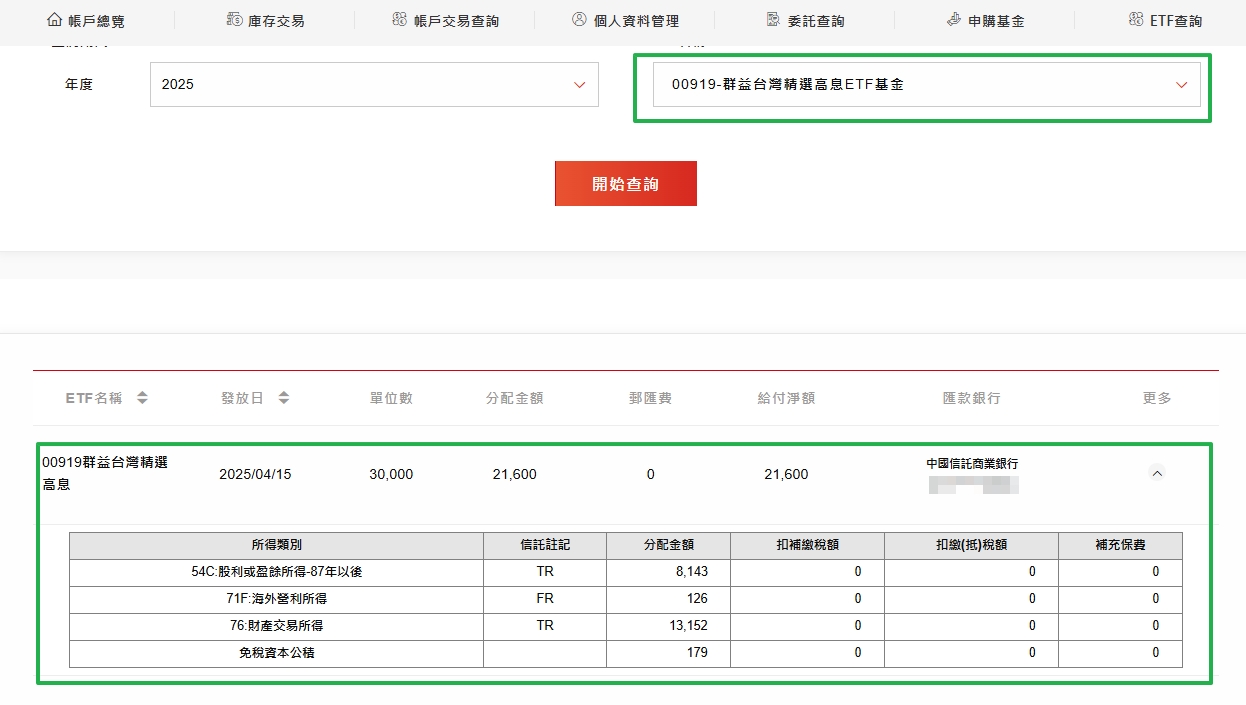Collapse the 00919 row details chevron
Screen dimensions: 1246x705
tap(1157, 474)
